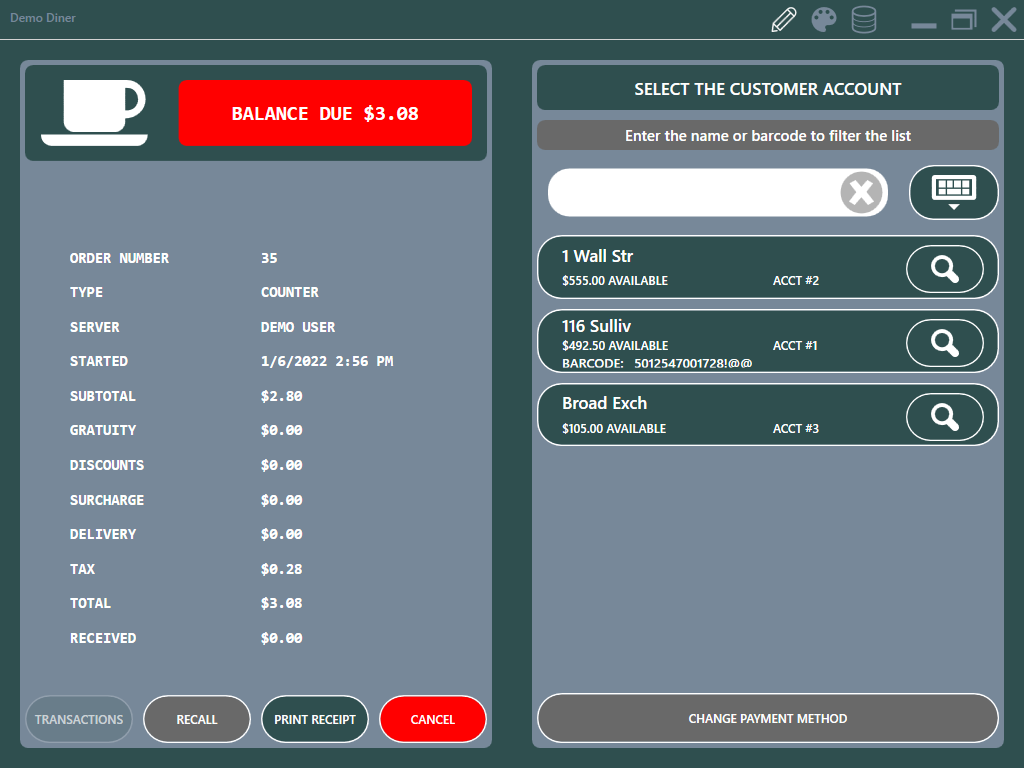
Task: Click the pencil edit icon in title bar
Action: (784, 20)
